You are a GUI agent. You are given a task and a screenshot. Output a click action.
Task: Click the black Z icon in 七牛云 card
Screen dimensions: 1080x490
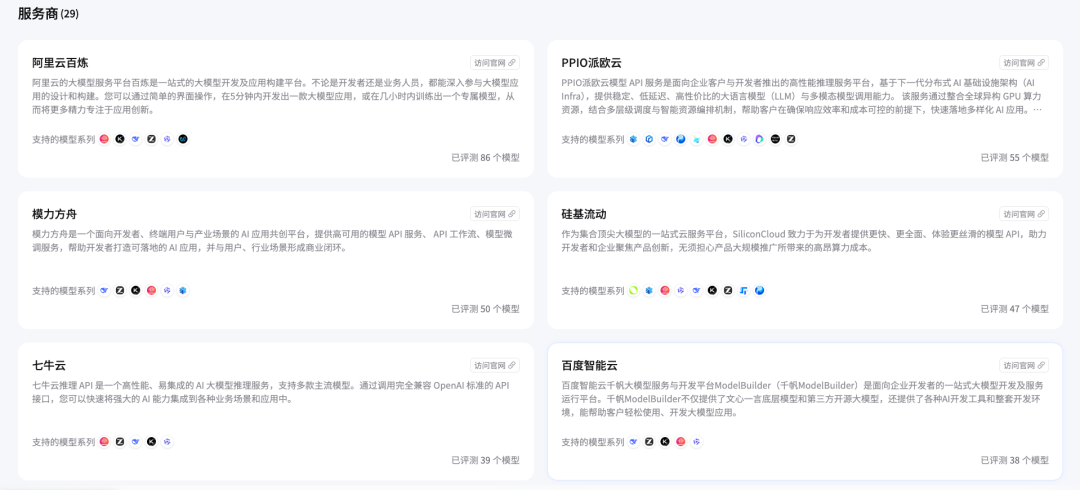tap(120, 442)
